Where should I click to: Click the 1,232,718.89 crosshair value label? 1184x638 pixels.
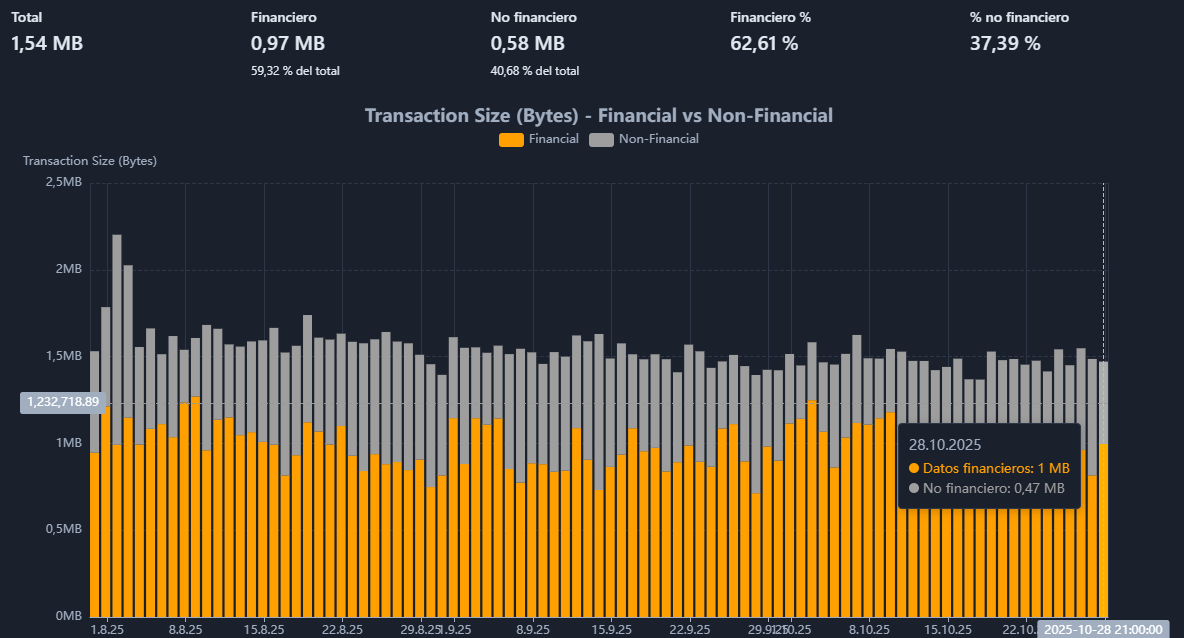pos(63,402)
